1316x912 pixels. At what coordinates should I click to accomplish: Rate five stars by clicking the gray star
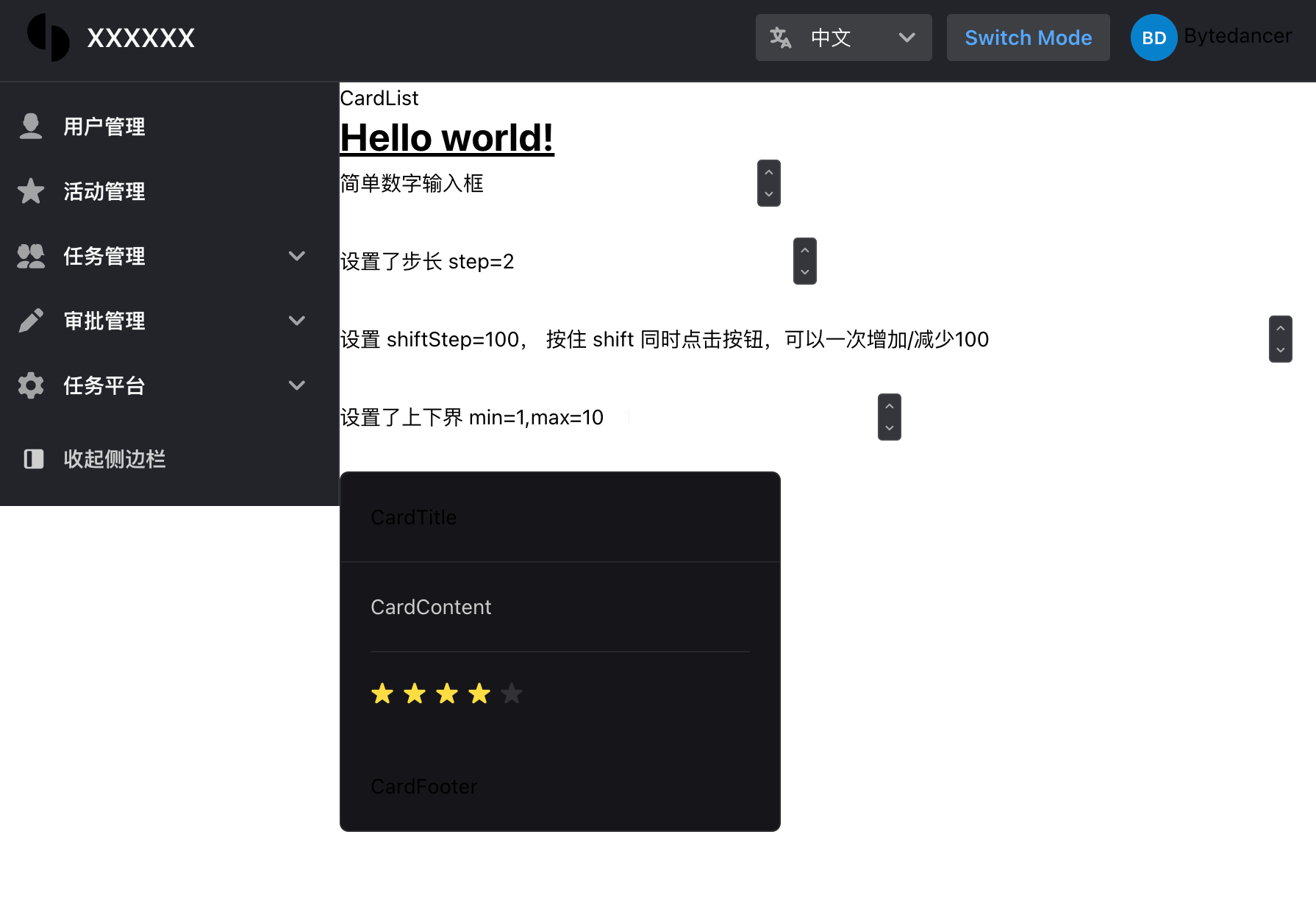[511, 693]
